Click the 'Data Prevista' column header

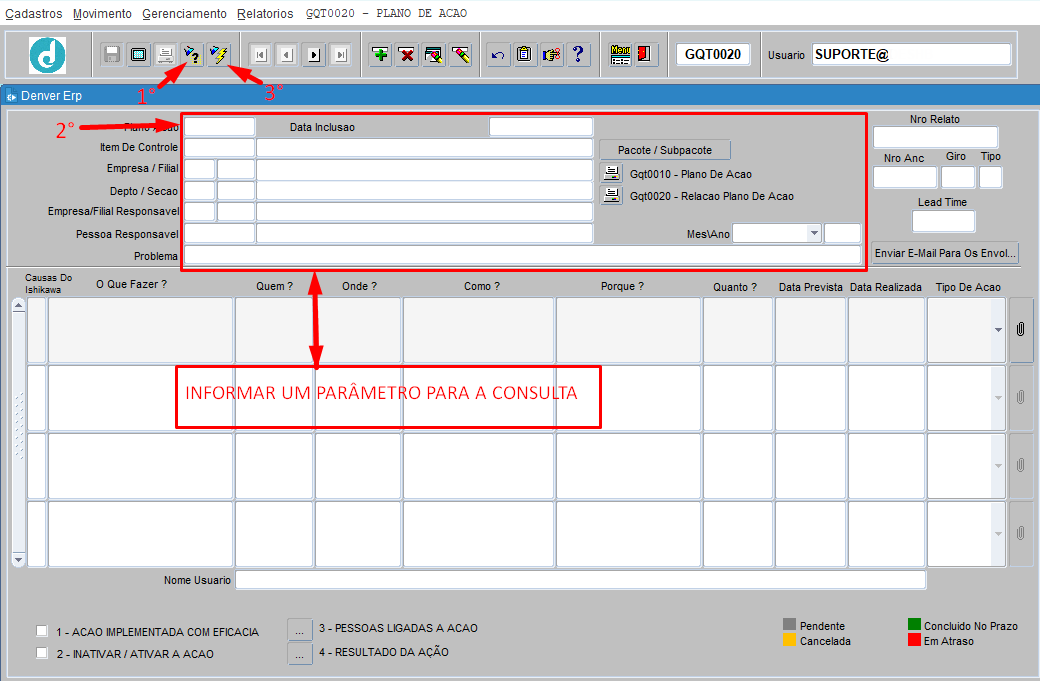pyautogui.click(x=811, y=287)
